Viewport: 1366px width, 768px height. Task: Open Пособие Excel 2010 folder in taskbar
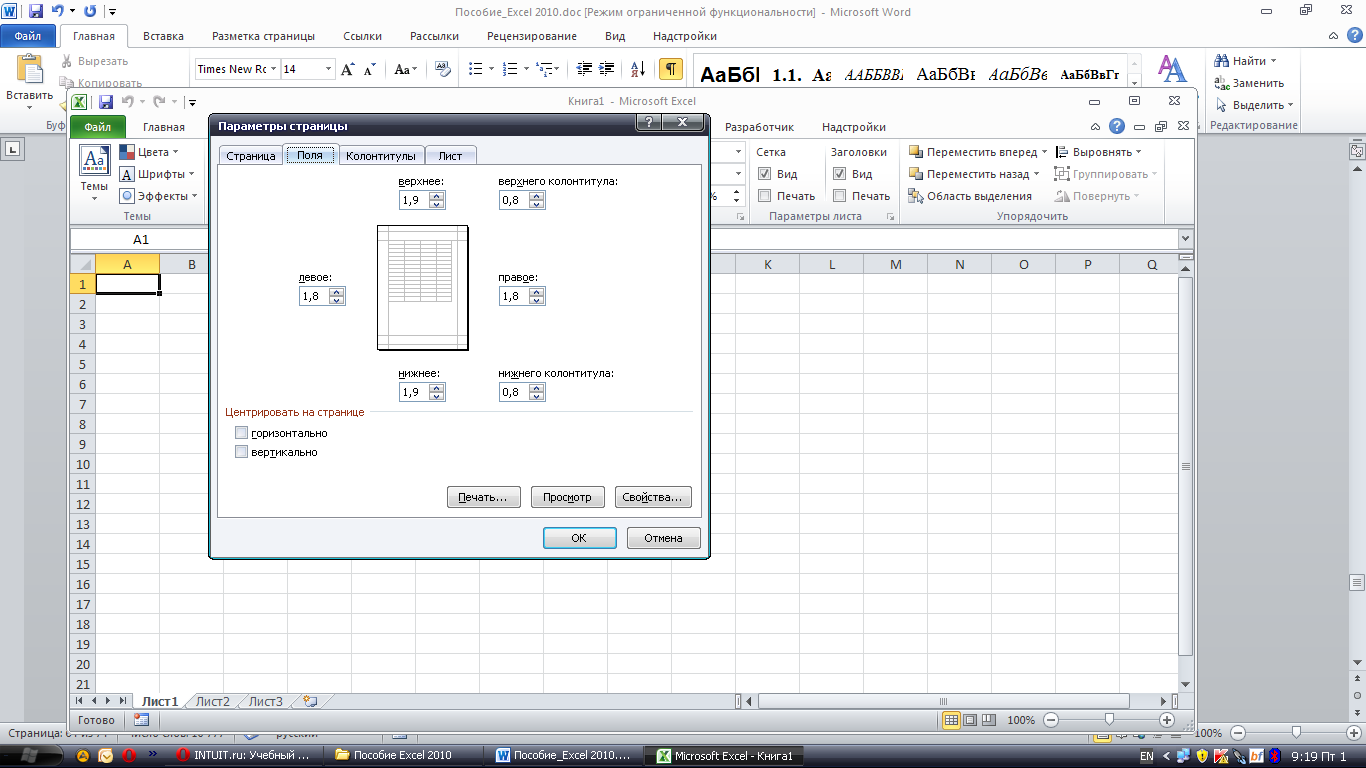402,755
